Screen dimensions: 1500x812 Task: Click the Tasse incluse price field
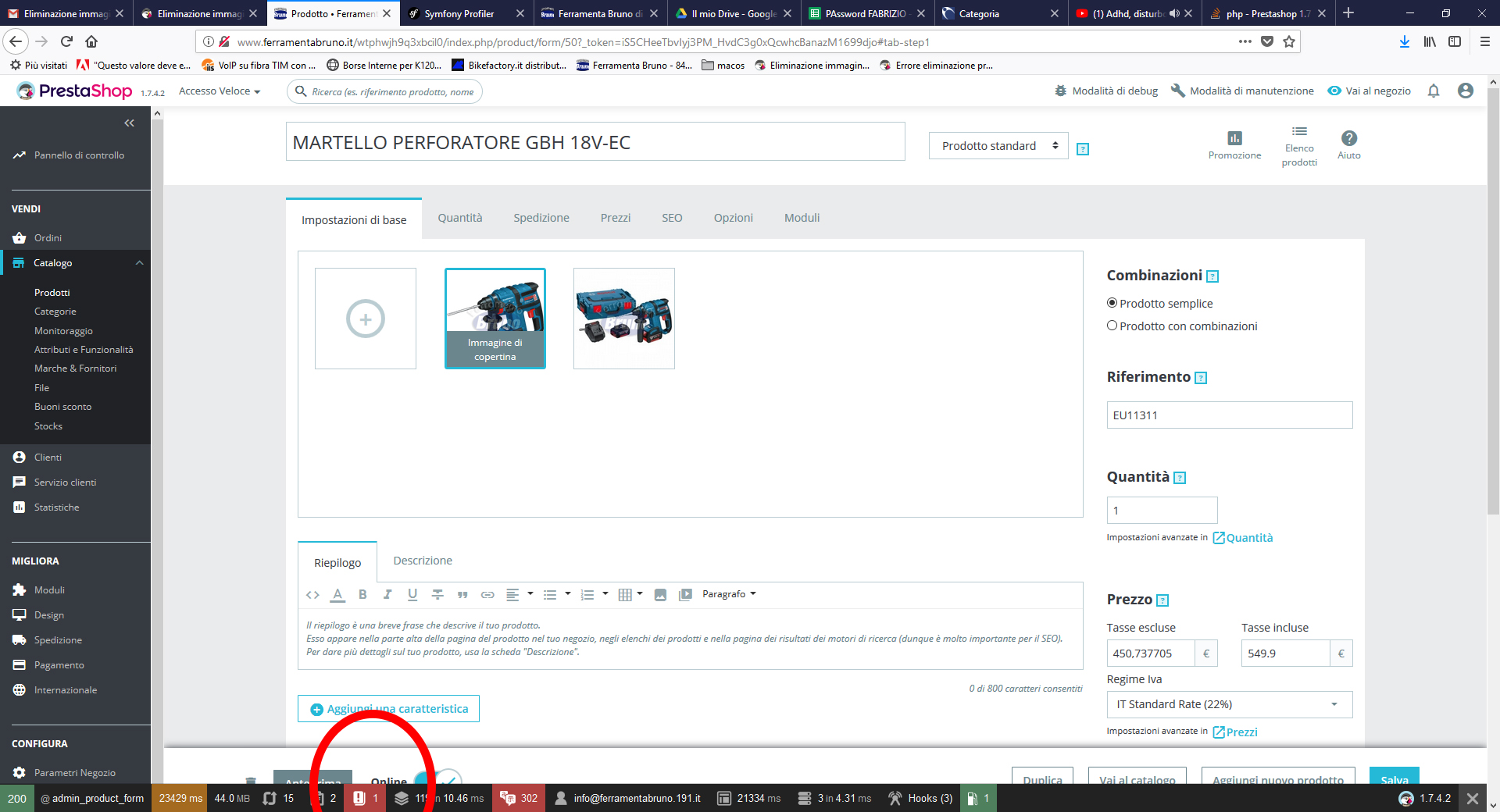click(x=1286, y=654)
